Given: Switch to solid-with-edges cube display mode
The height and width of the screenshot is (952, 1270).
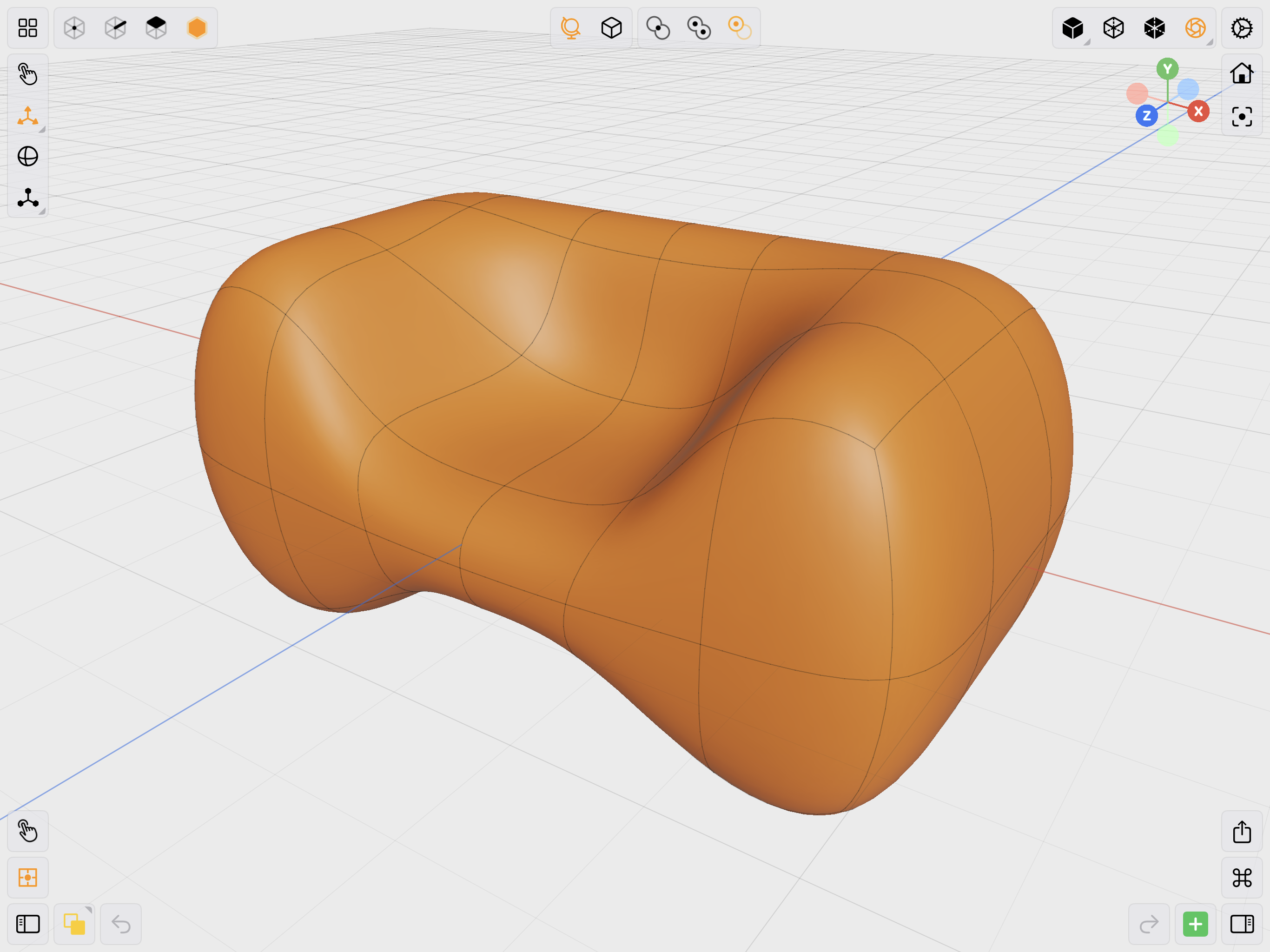Looking at the screenshot, I should click(1155, 27).
